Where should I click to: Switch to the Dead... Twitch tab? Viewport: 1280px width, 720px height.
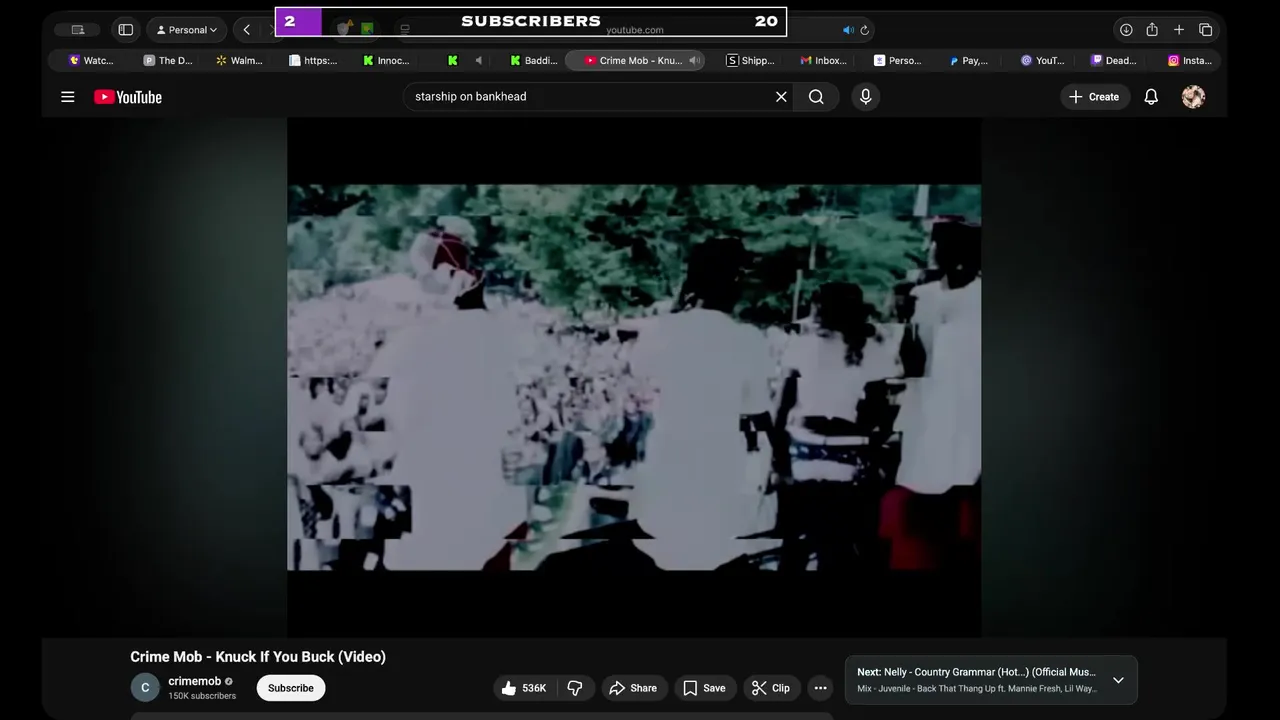(1113, 61)
